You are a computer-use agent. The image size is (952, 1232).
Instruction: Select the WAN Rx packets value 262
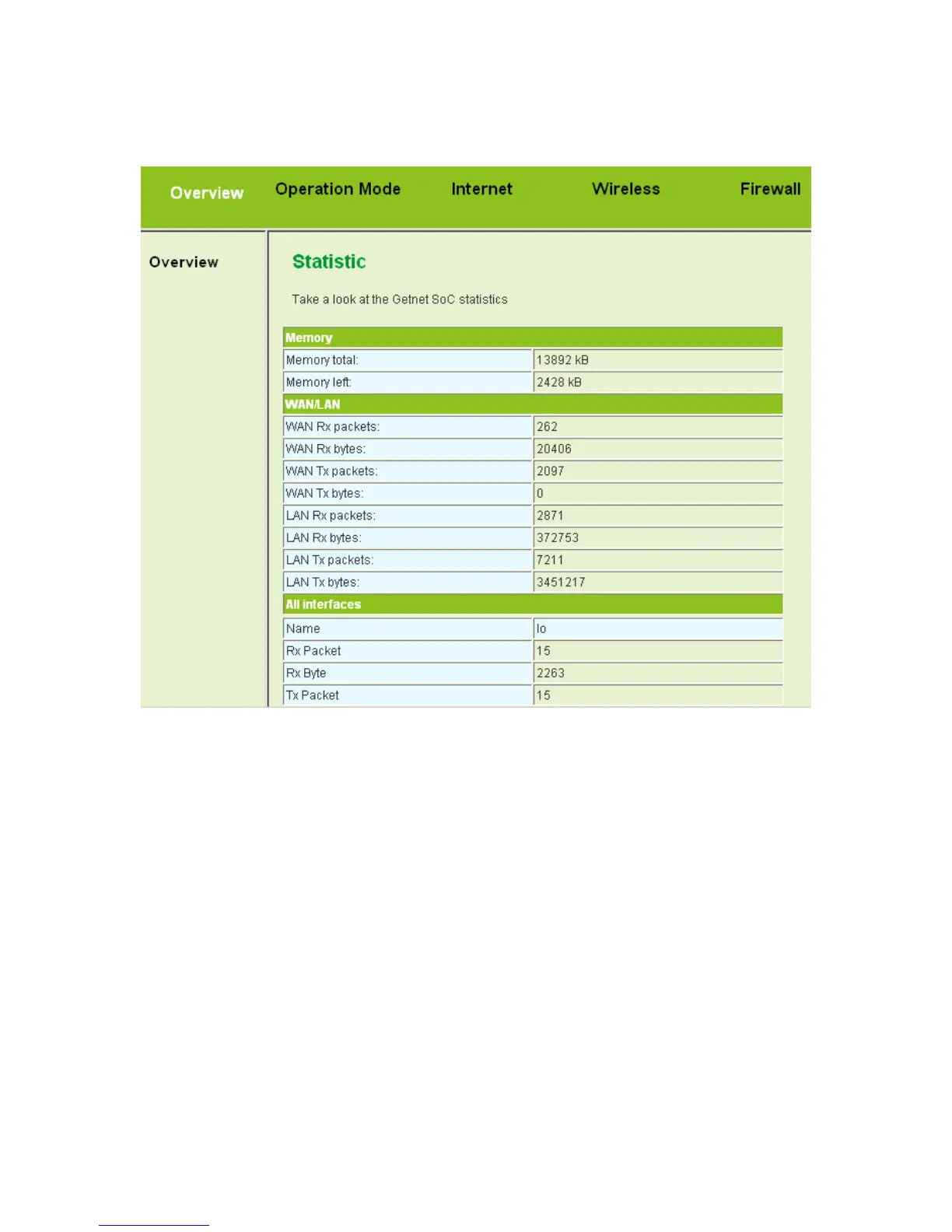click(x=547, y=427)
